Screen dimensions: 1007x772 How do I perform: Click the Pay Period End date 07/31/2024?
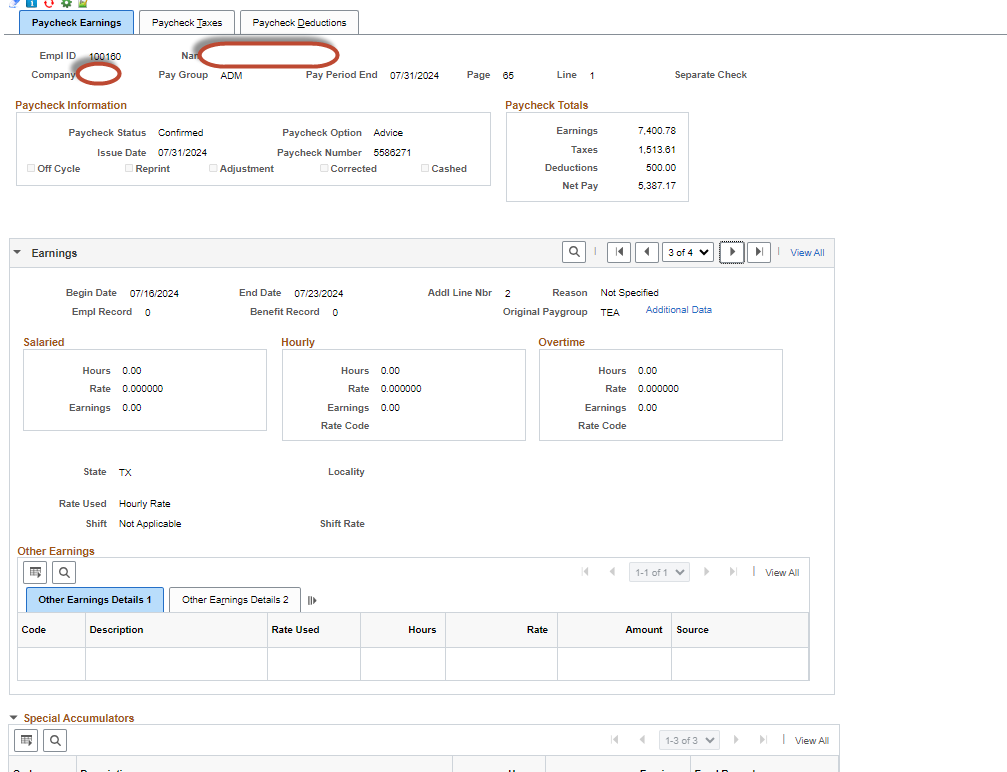[x=414, y=76]
